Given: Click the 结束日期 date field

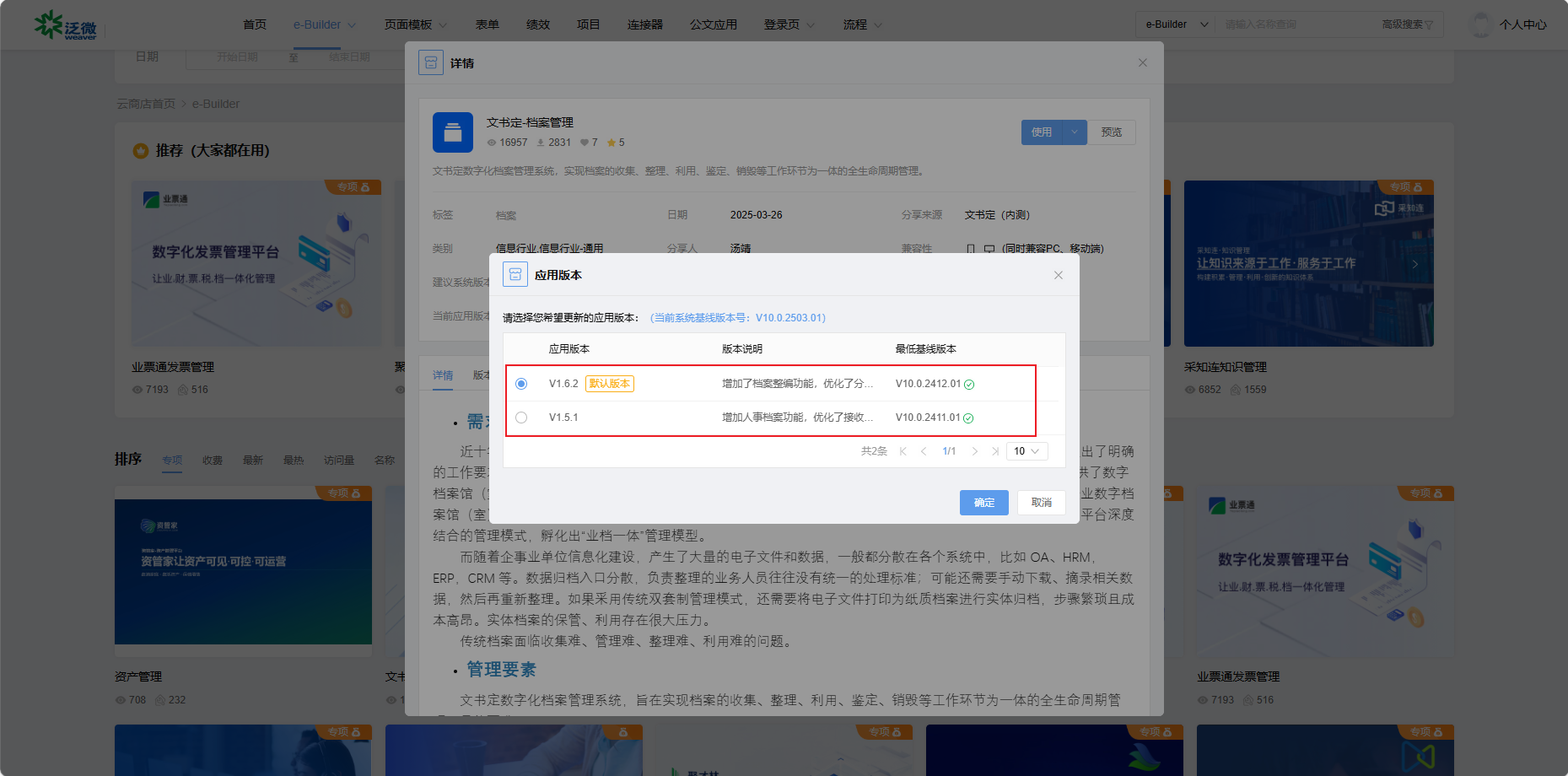Looking at the screenshot, I should point(349,57).
